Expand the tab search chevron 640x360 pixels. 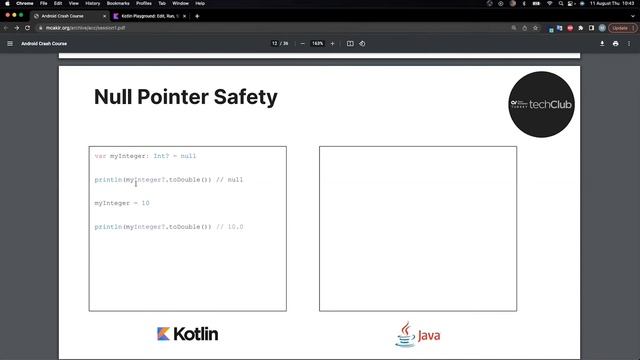(633, 16)
